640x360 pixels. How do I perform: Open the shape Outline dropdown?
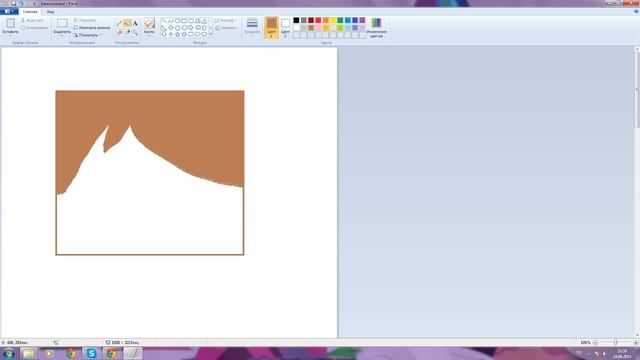tap(226, 20)
